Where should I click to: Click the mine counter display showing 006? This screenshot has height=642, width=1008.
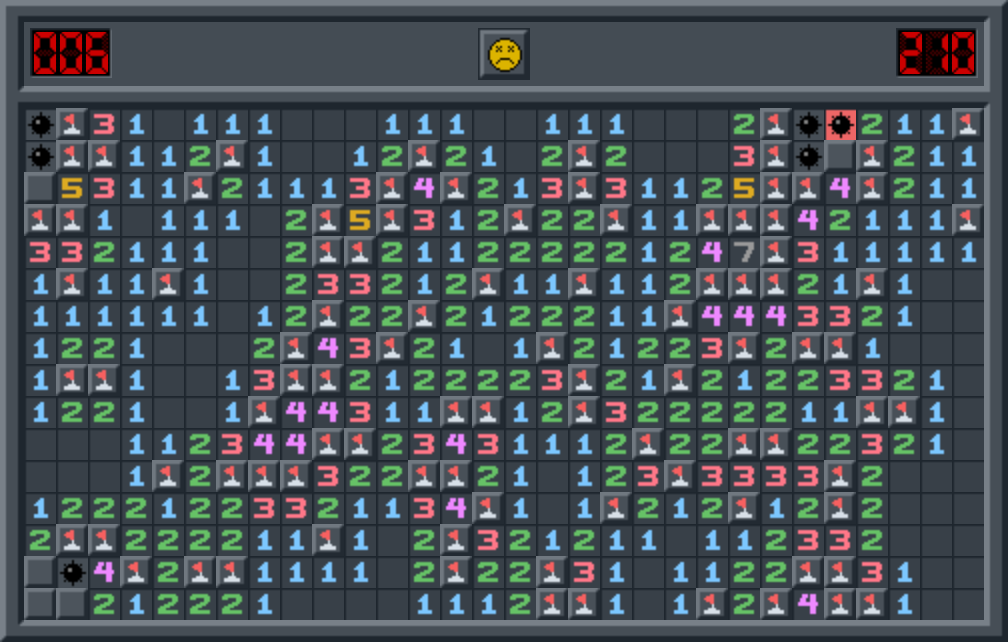click(71, 53)
